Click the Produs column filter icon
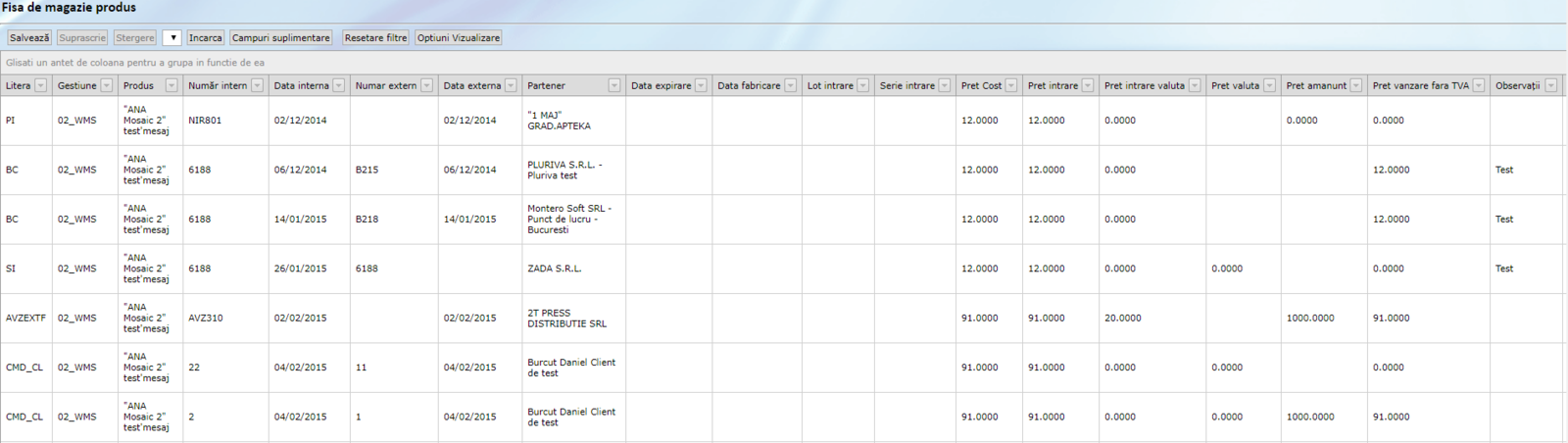 (171, 86)
